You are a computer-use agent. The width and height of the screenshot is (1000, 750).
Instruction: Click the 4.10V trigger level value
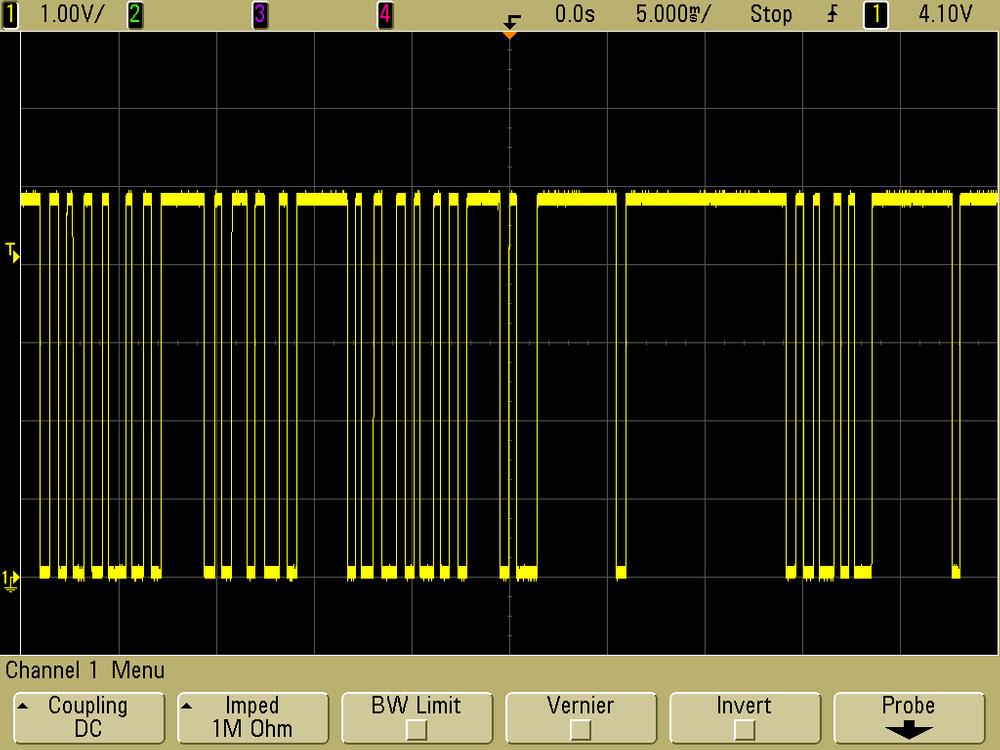tap(945, 14)
